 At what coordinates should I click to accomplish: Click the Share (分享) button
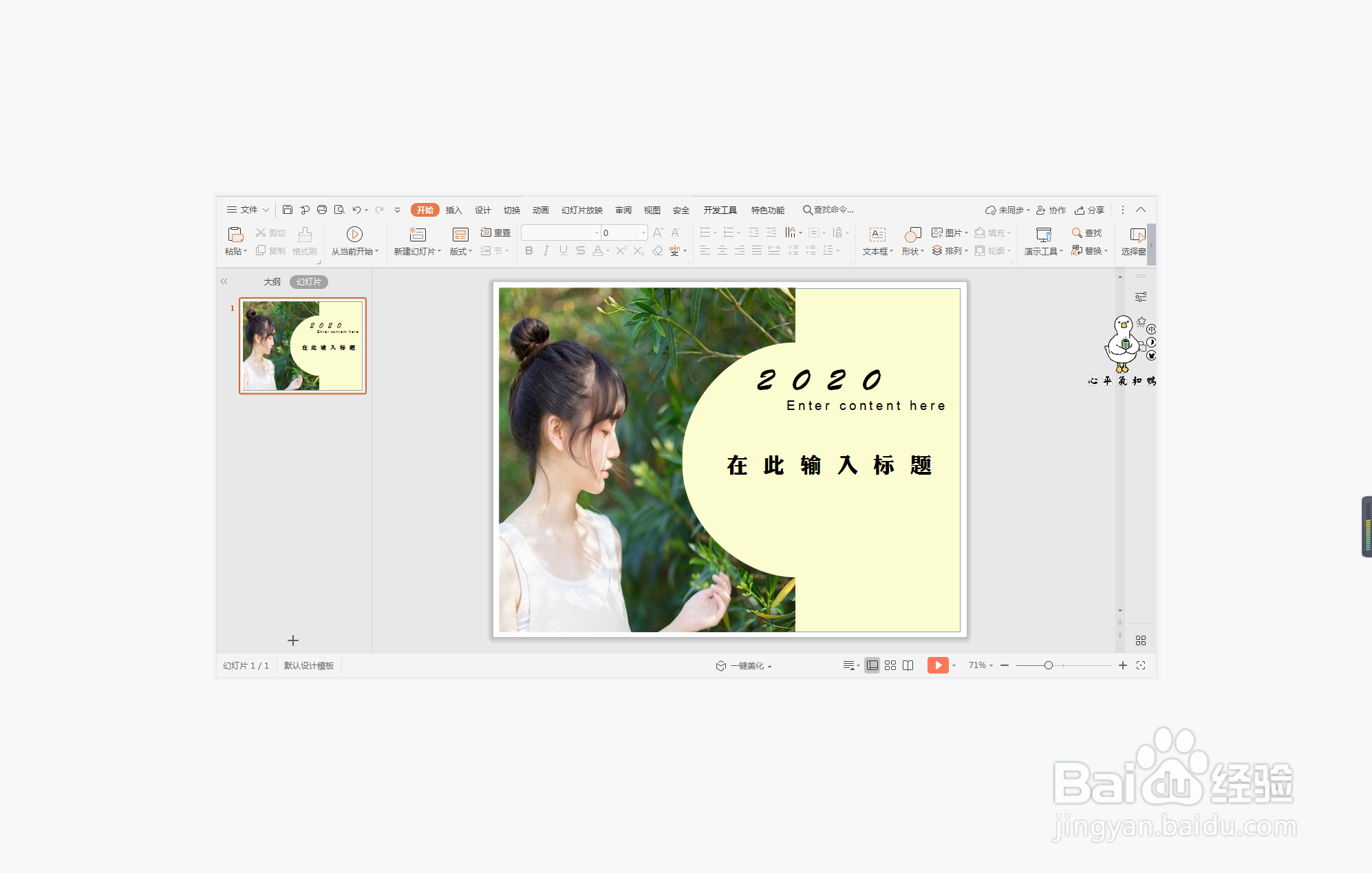1090,210
